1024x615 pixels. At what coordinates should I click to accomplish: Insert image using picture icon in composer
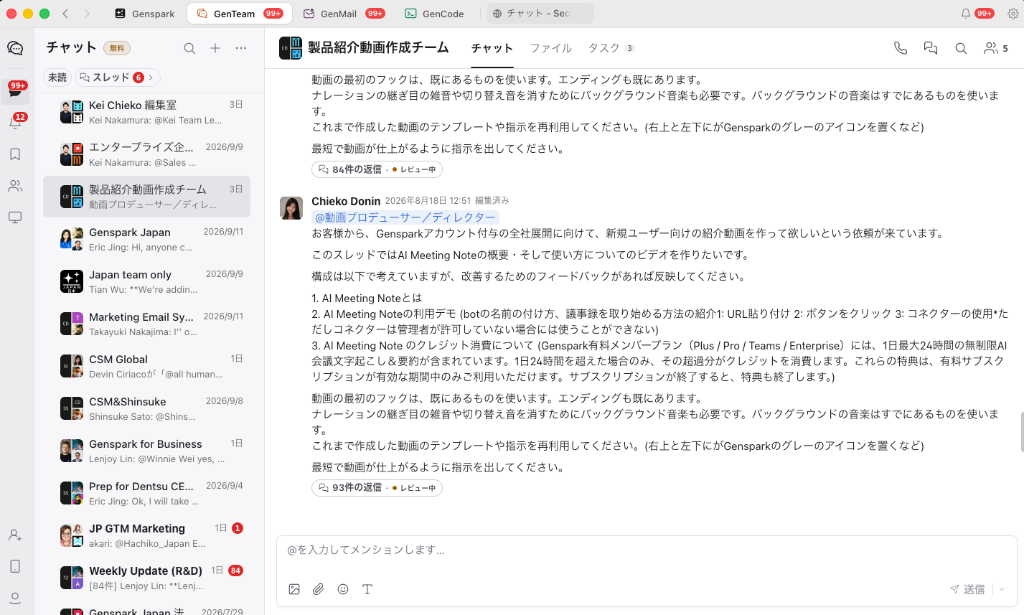pos(294,589)
